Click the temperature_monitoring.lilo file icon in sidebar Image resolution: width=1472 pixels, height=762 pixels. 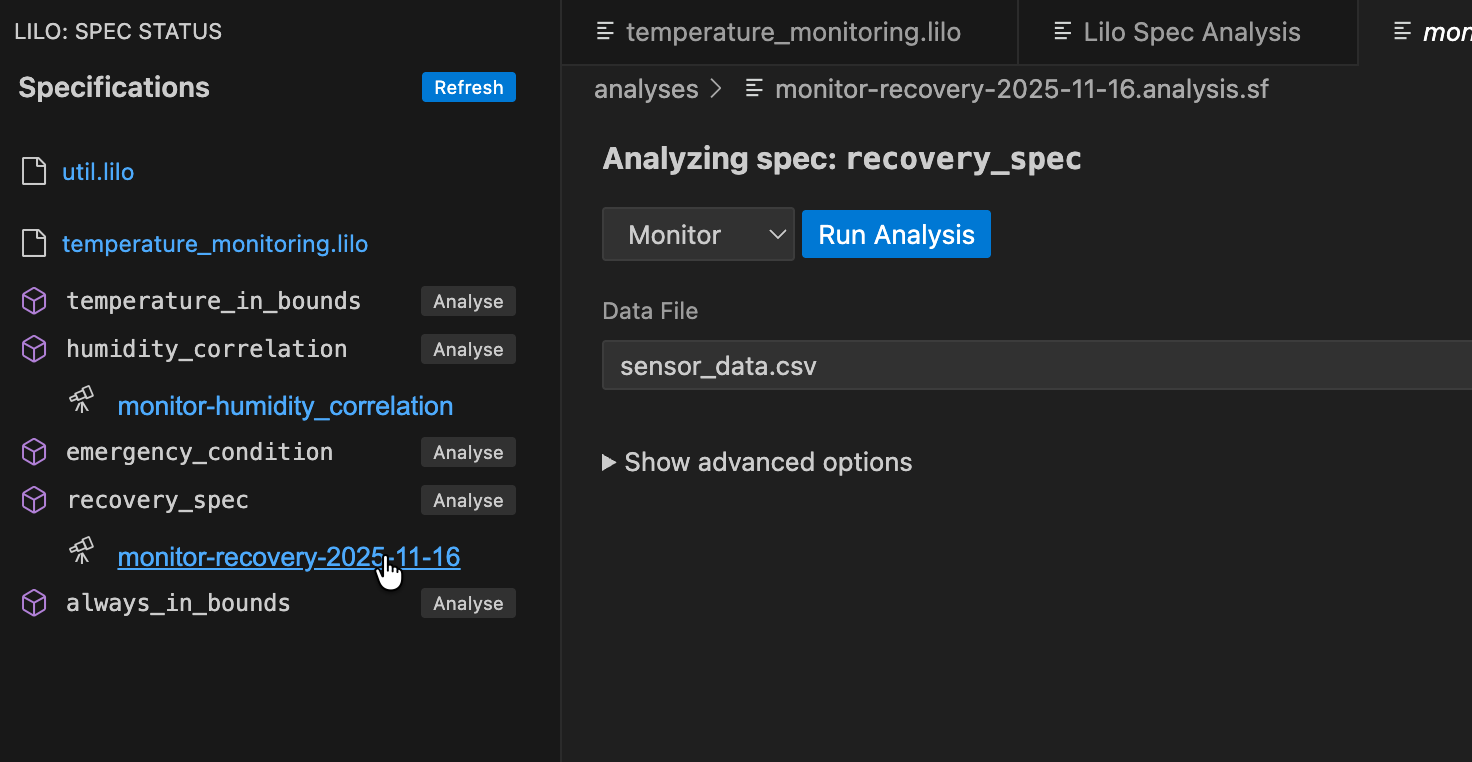coord(34,244)
